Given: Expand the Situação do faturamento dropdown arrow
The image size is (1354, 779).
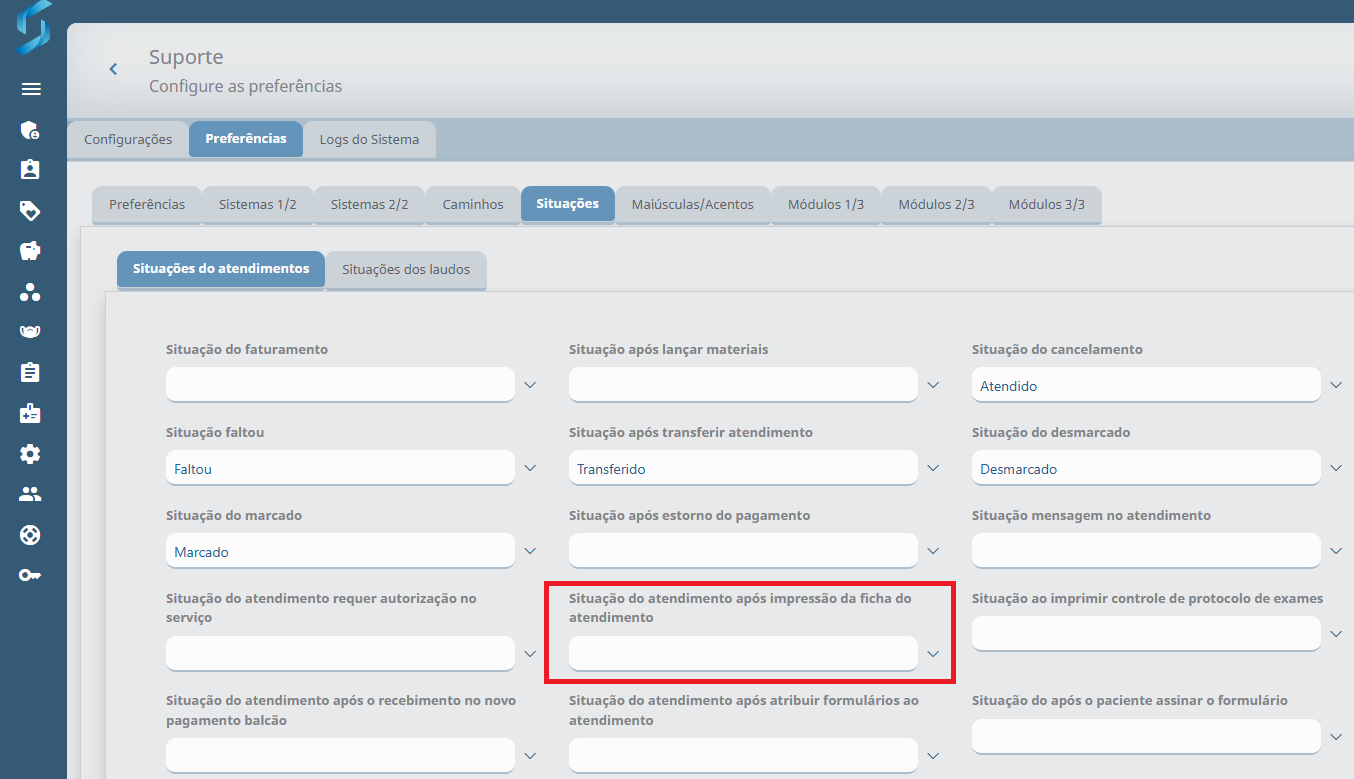Looking at the screenshot, I should coord(531,385).
